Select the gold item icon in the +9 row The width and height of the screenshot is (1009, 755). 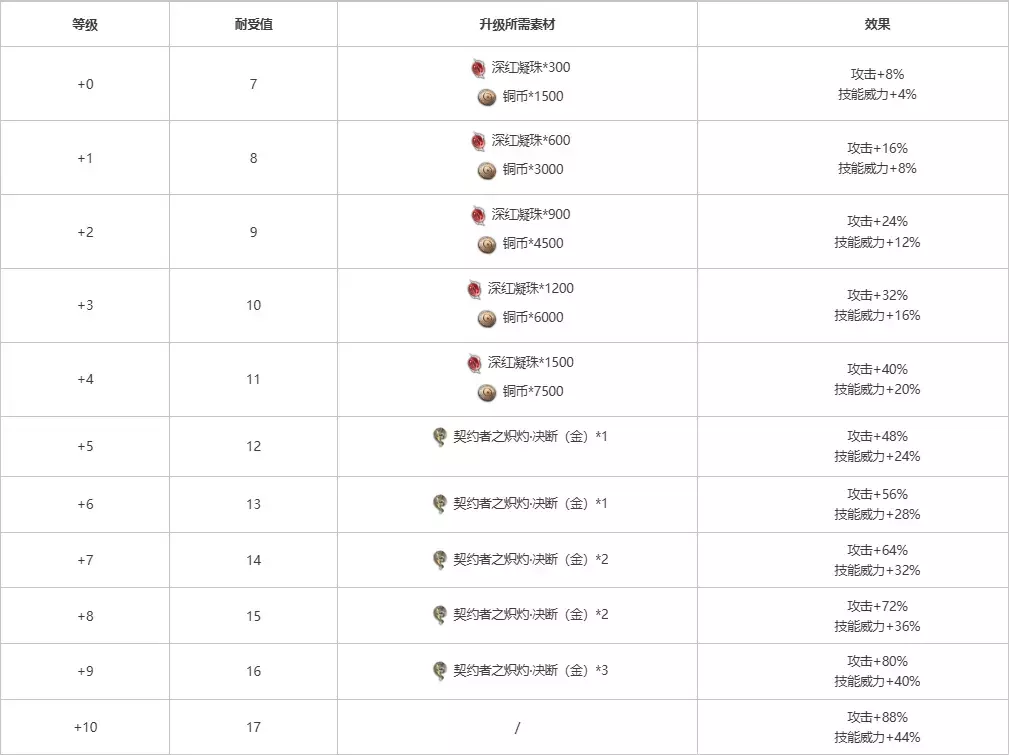click(439, 670)
